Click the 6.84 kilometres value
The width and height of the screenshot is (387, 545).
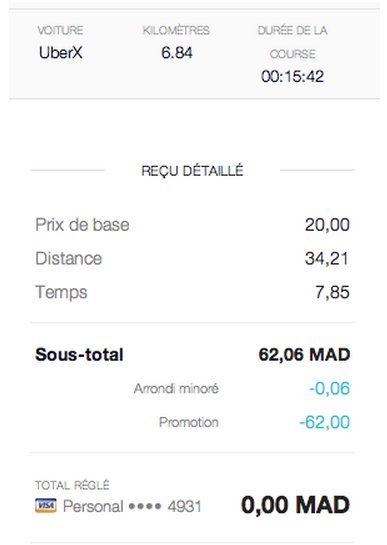pos(177,53)
